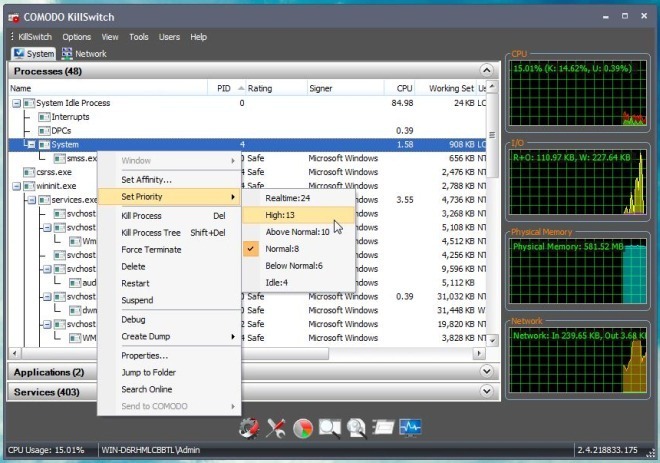The image size is (660, 463).
Task: Click the gear with red arrow toolbar icon
Action: pyautogui.click(x=249, y=428)
